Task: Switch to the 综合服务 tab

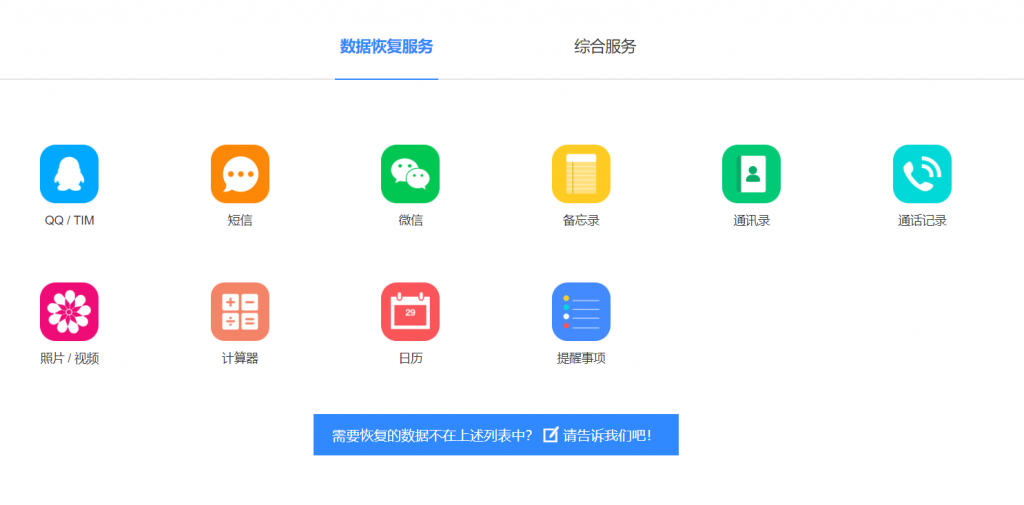Action: 605,47
